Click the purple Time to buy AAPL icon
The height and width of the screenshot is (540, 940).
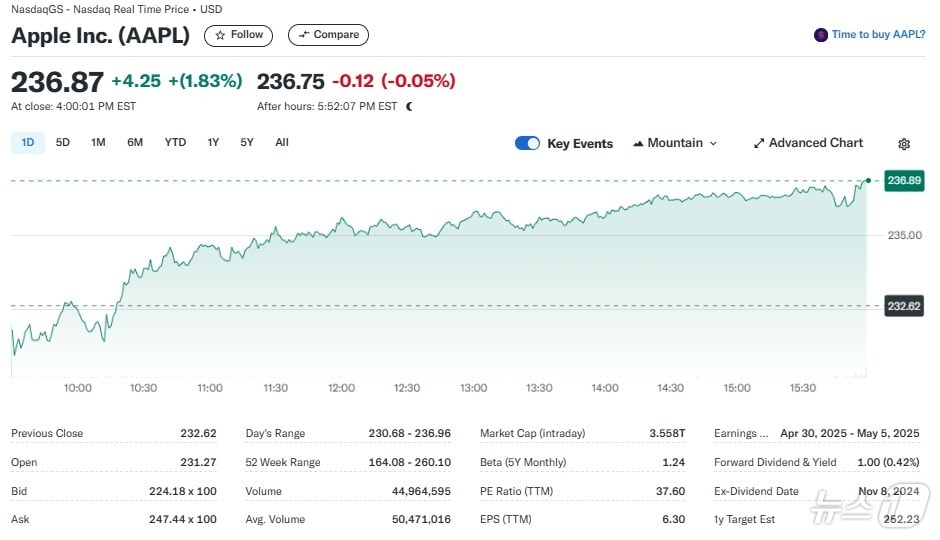(x=821, y=35)
